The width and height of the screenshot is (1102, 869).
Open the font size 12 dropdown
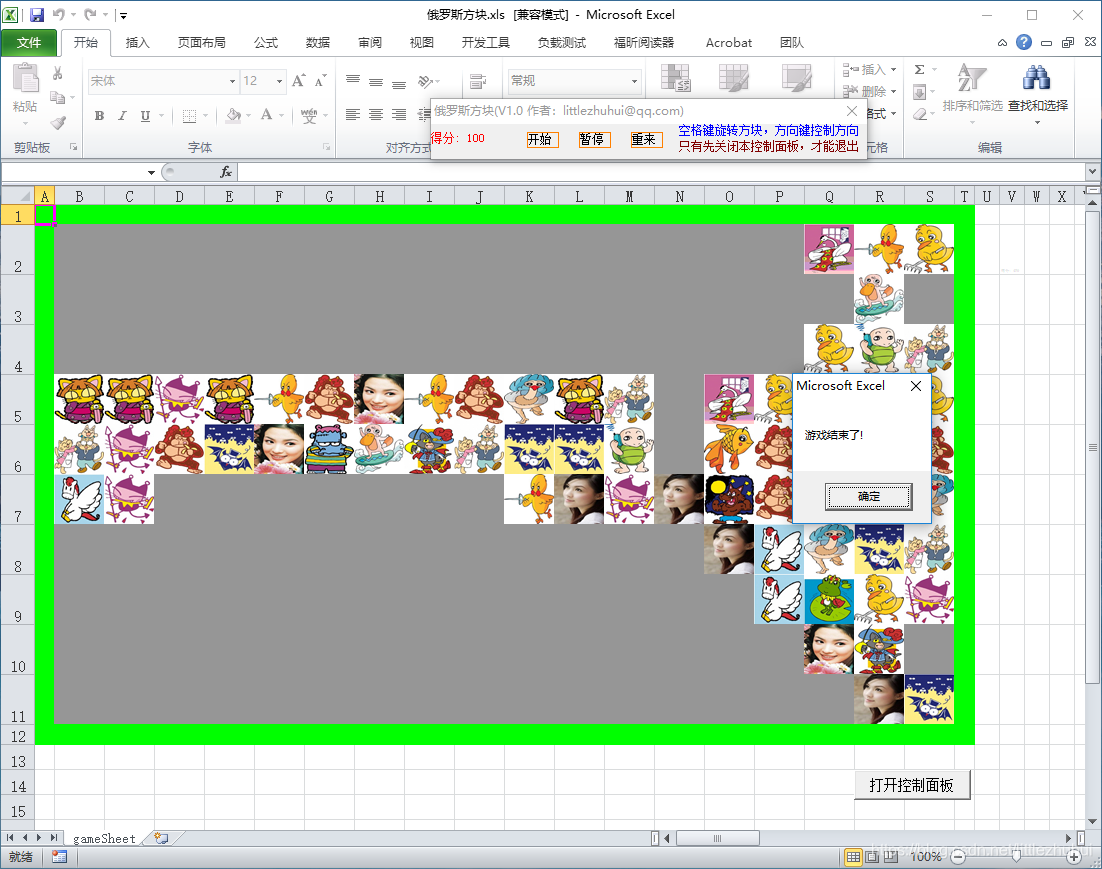coord(279,82)
